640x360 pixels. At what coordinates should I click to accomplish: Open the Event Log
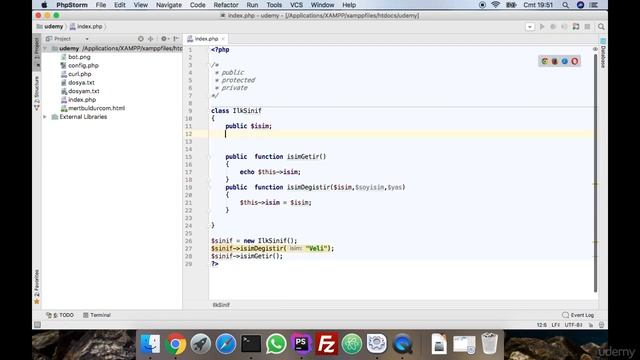pyautogui.click(x=578, y=315)
